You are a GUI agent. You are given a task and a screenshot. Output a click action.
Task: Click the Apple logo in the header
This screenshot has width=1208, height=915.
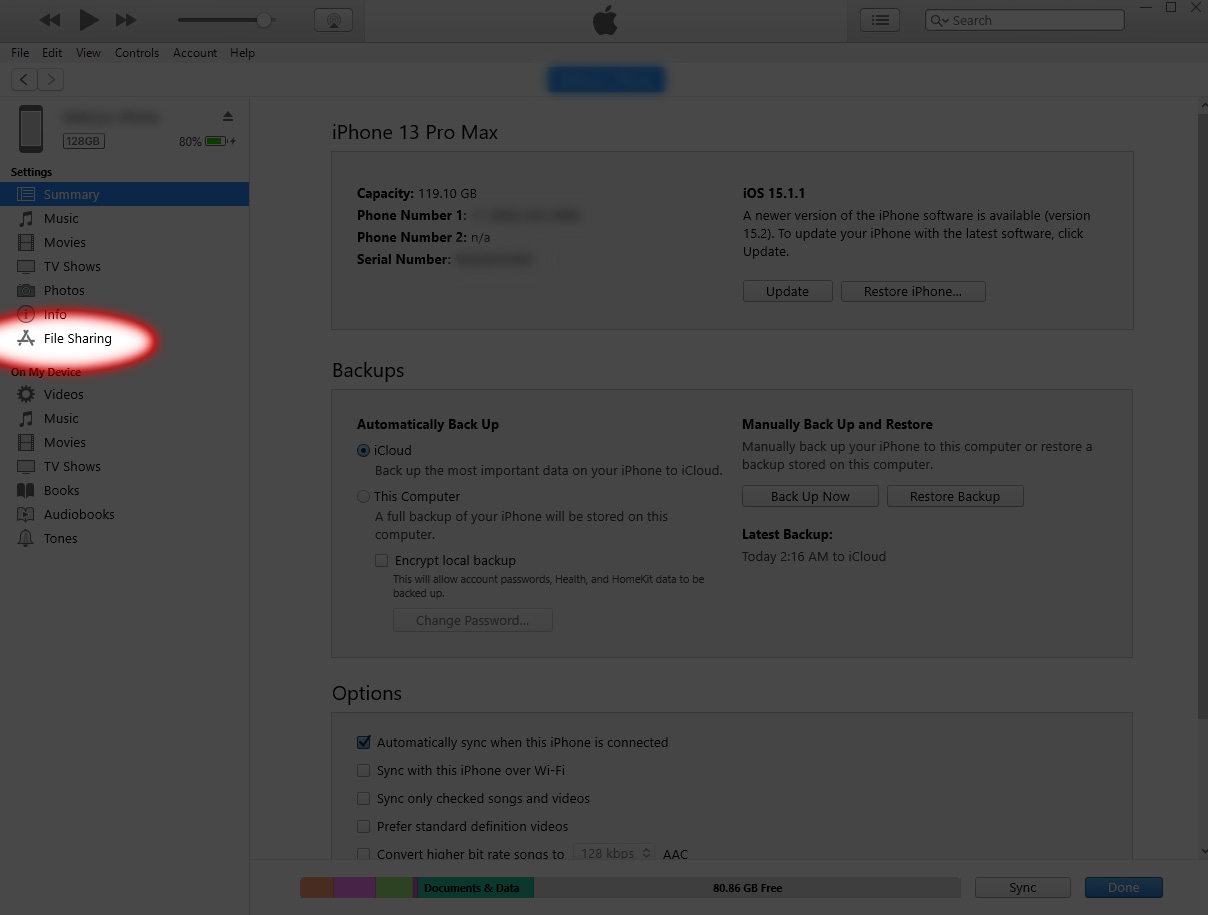click(x=605, y=20)
